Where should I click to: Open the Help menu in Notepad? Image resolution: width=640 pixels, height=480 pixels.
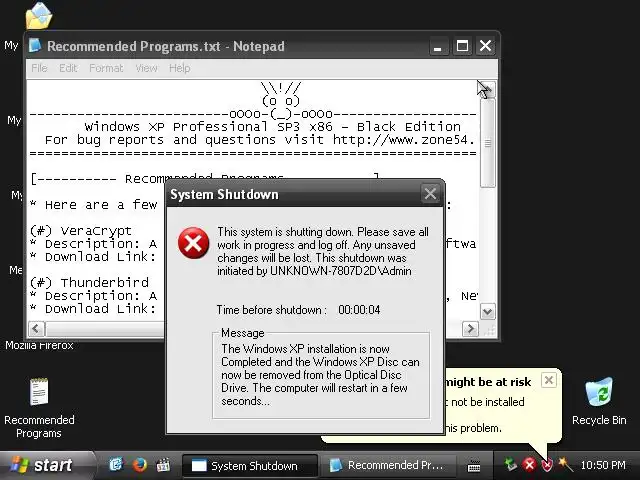coord(180,68)
